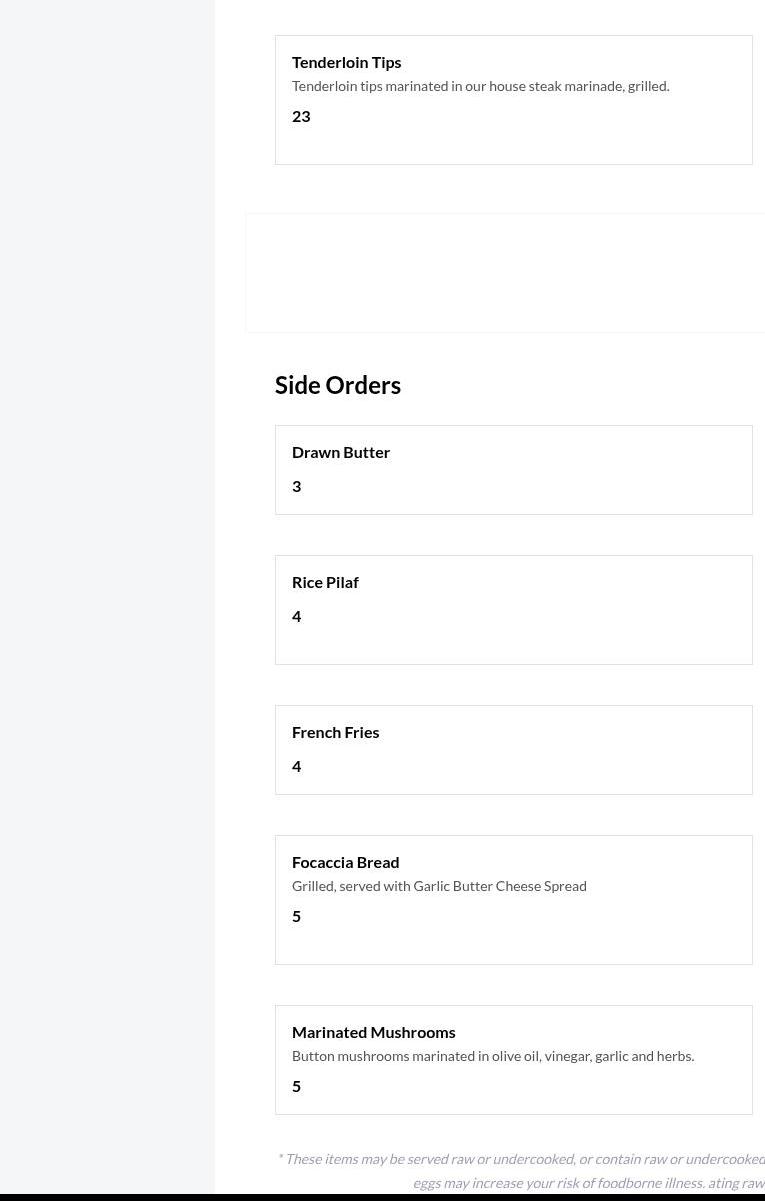Click the price under Focaccia Bread
This screenshot has height=1201, width=765.
point(297,916)
